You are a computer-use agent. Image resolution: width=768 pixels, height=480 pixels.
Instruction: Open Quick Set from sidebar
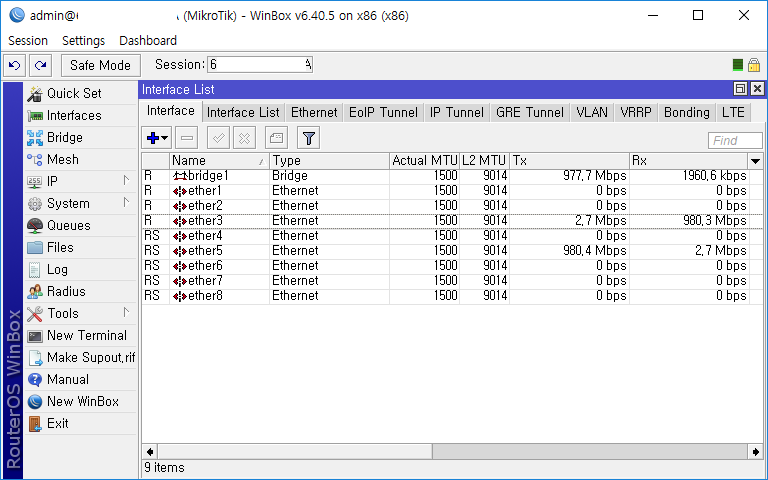[x=80, y=94]
